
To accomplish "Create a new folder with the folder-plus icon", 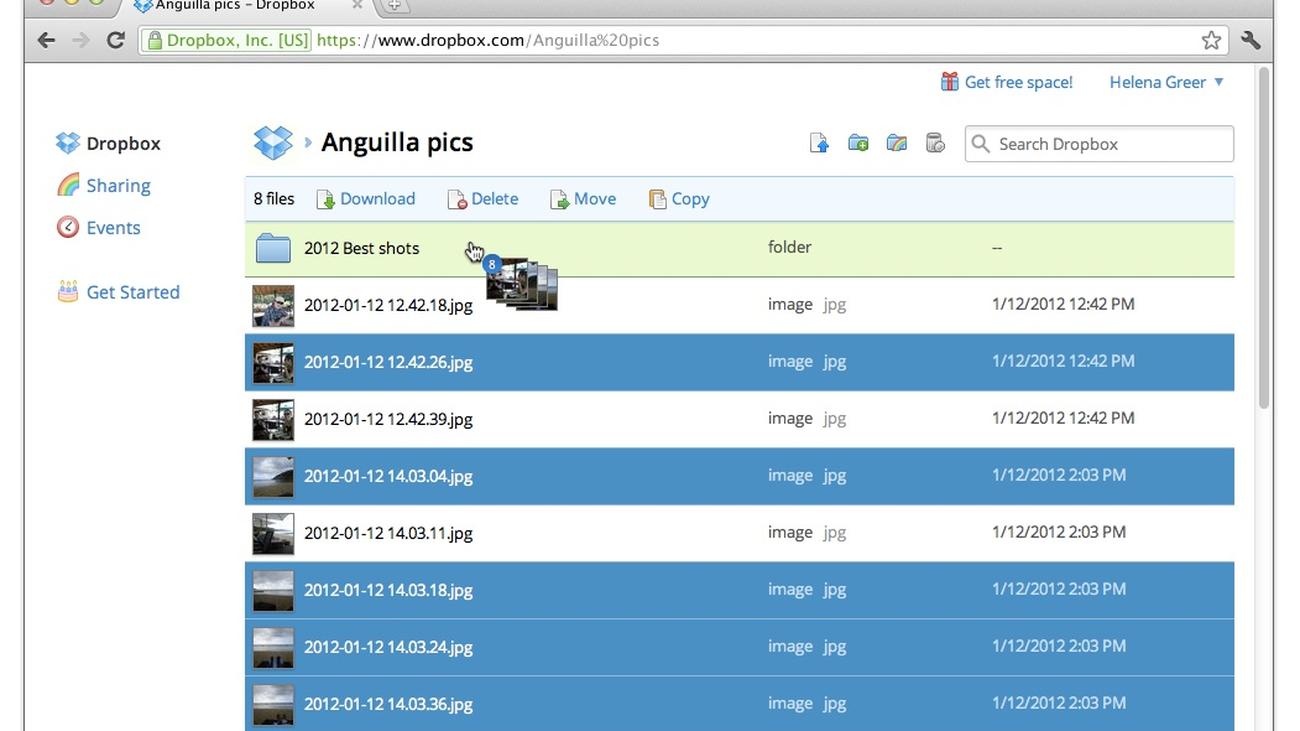I will tap(858, 143).
